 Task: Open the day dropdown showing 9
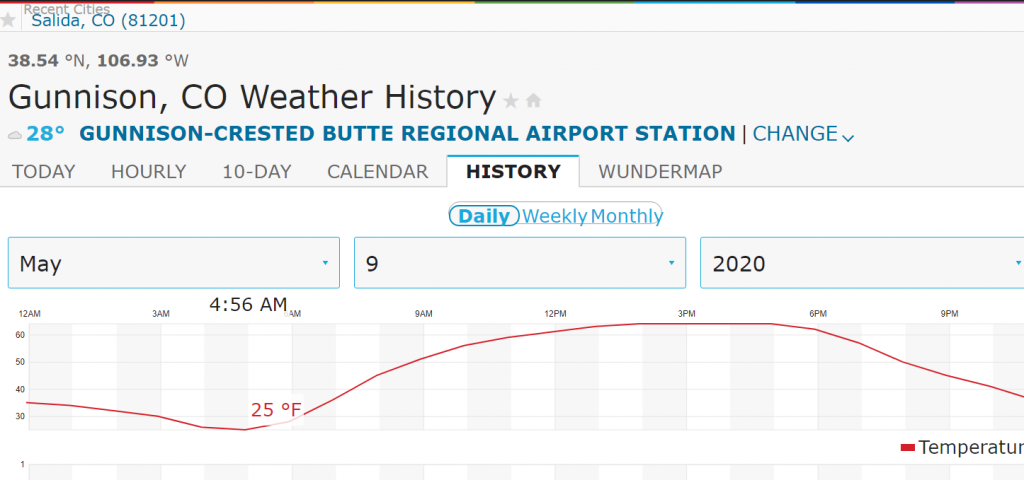pos(520,263)
